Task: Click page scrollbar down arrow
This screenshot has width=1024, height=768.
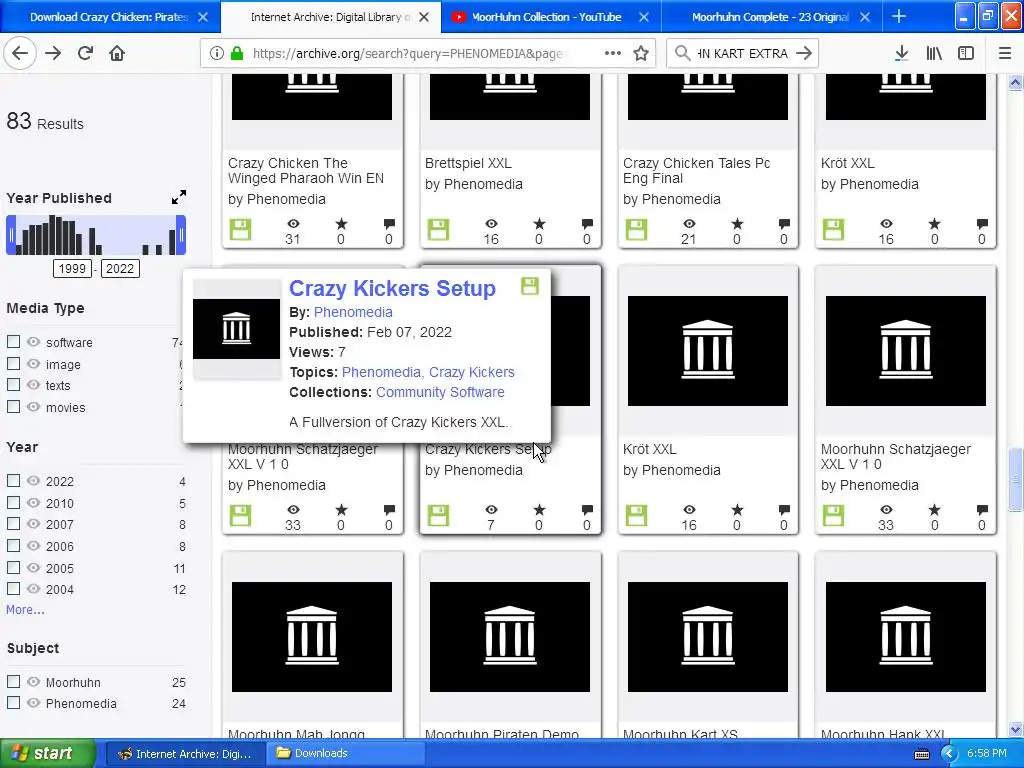Action: 1015,730
